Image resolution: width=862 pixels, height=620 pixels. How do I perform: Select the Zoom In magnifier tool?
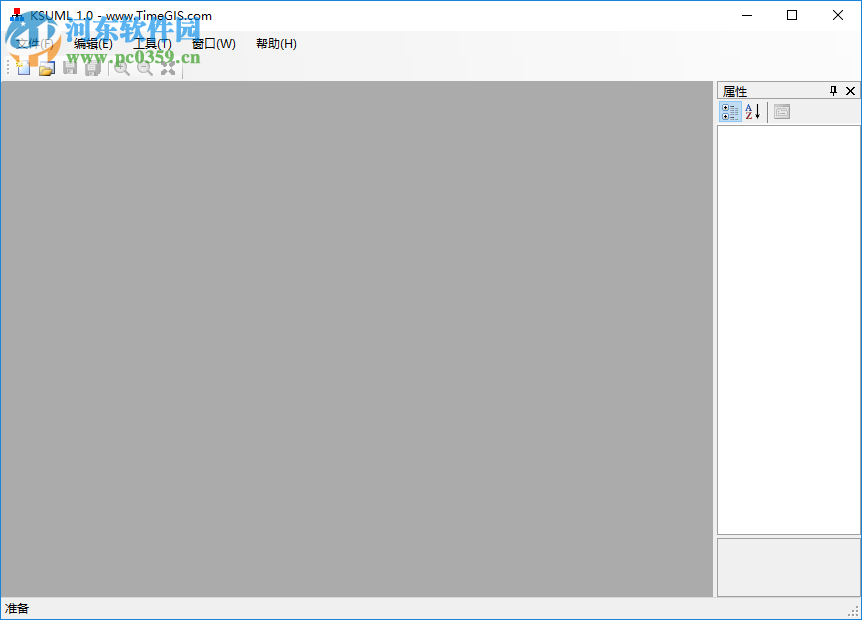[121, 67]
